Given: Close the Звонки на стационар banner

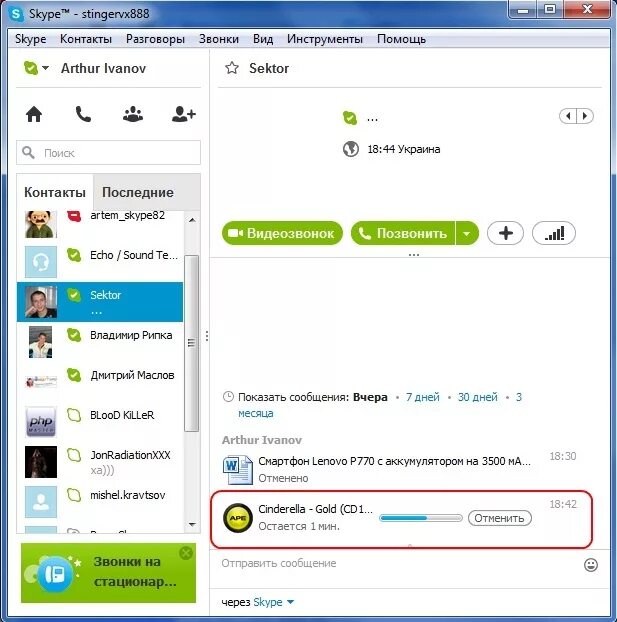Looking at the screenshot, I should 186,553.
